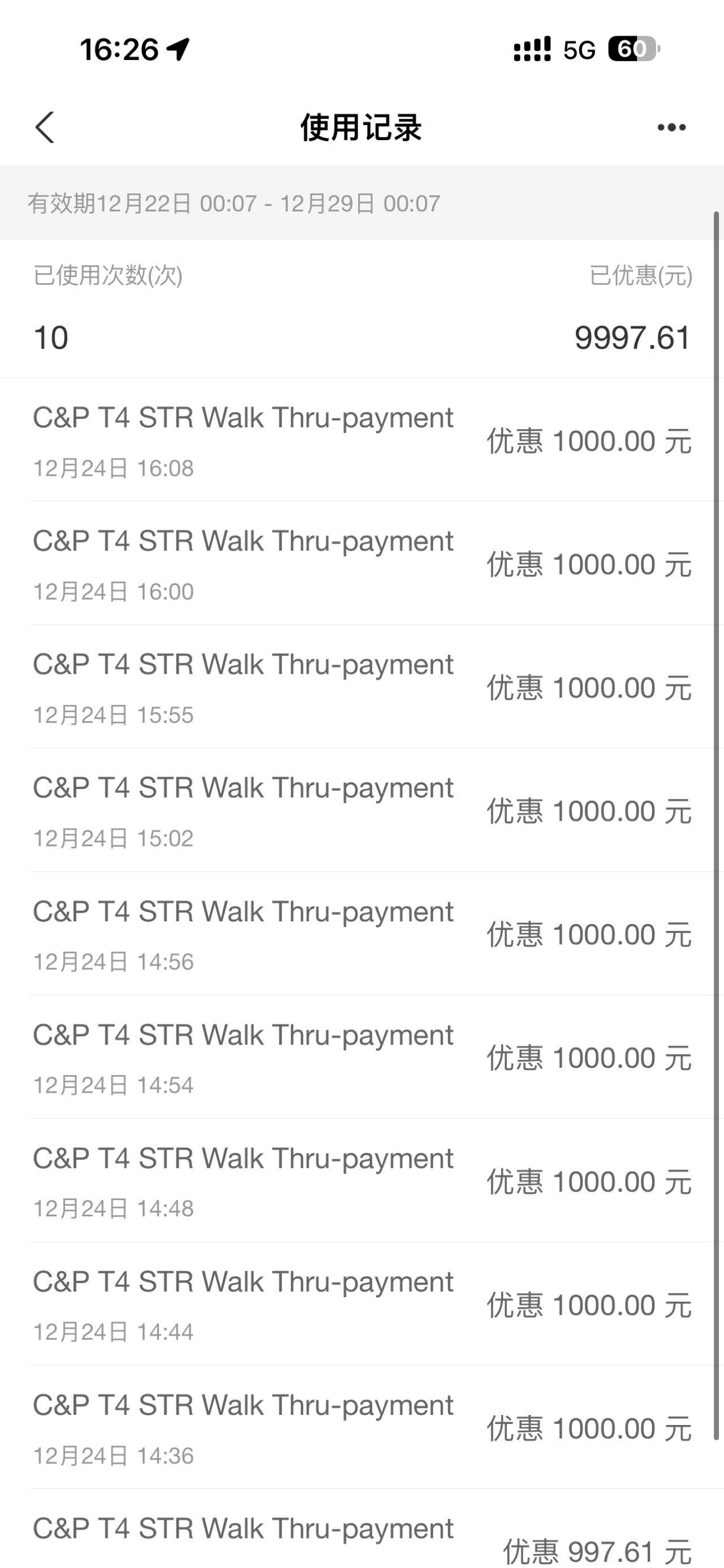
Task: Tap the 5G network indicator
Action: pyautogui.click(x=579, y=50)
